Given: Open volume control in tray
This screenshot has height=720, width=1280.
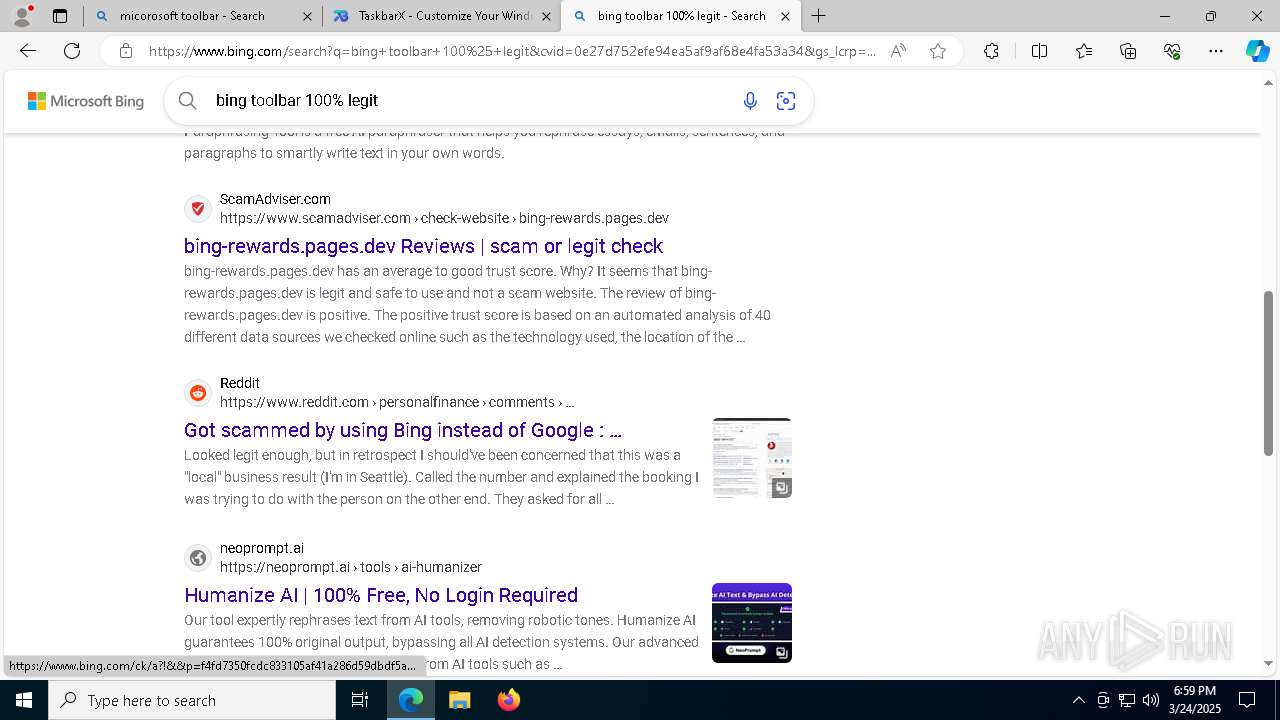Looking at the screenshot, I should 1151,700.
